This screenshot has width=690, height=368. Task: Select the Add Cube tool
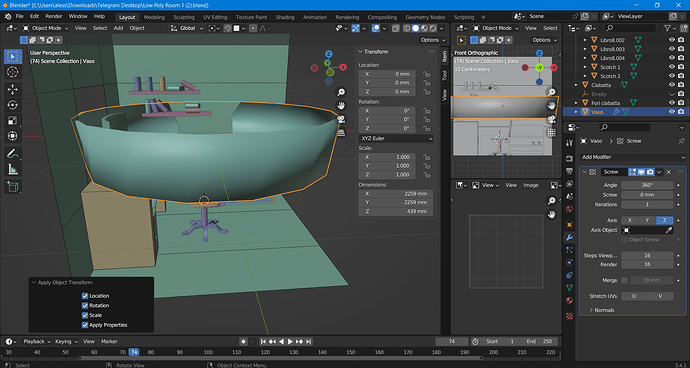[12, 187]
